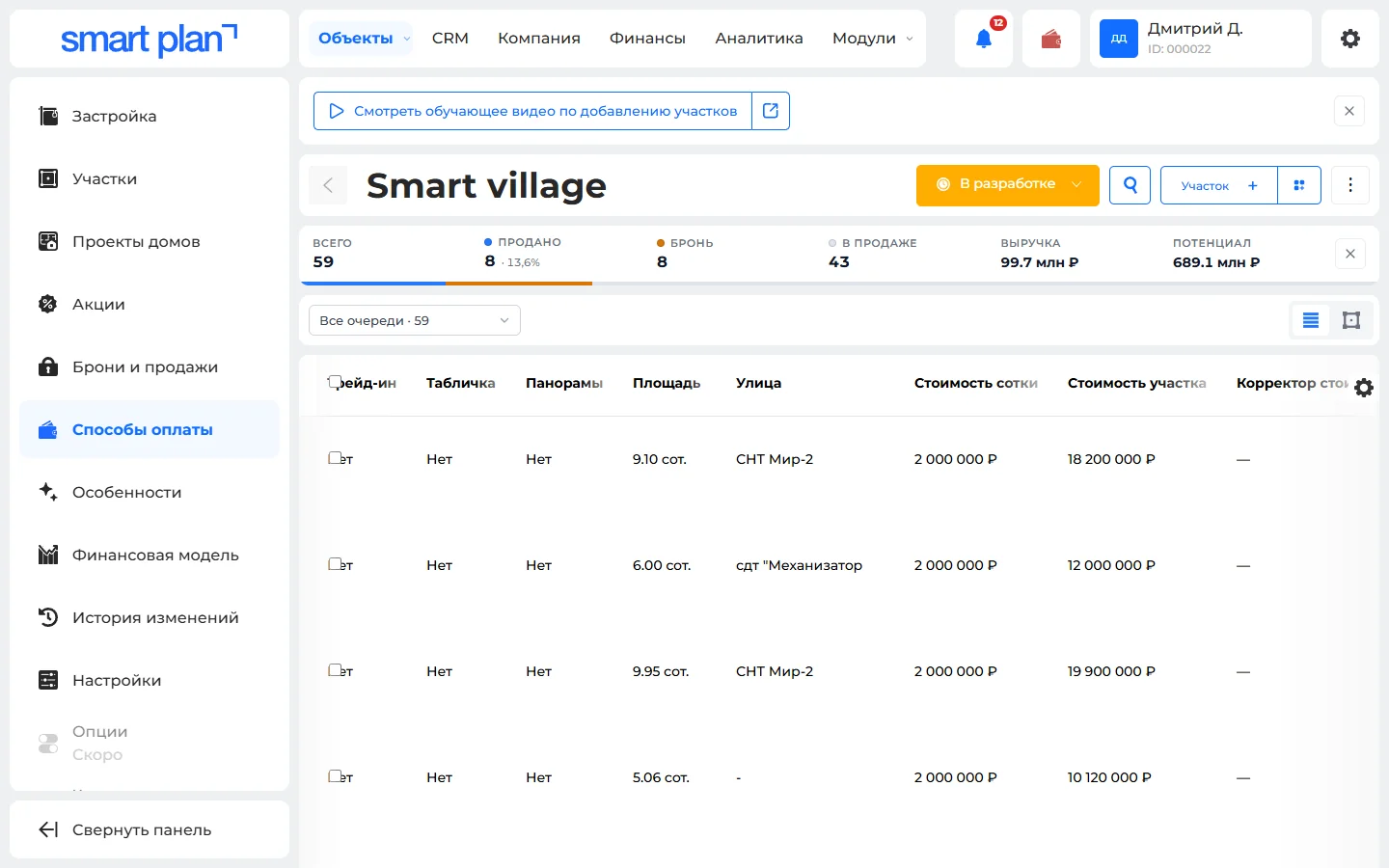
Task: Sort by Стоимость участка column header
Action: pos(1136,383)
